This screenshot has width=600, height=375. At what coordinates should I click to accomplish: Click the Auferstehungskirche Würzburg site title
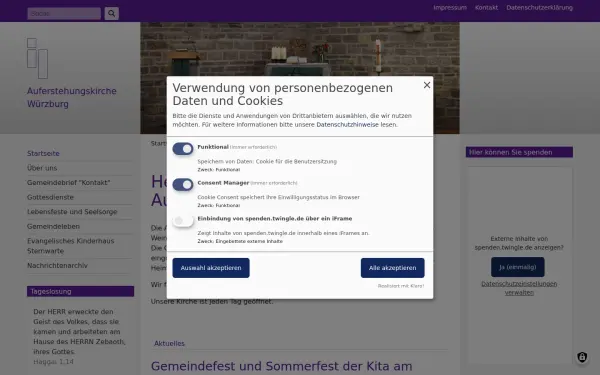pos(72,98)
